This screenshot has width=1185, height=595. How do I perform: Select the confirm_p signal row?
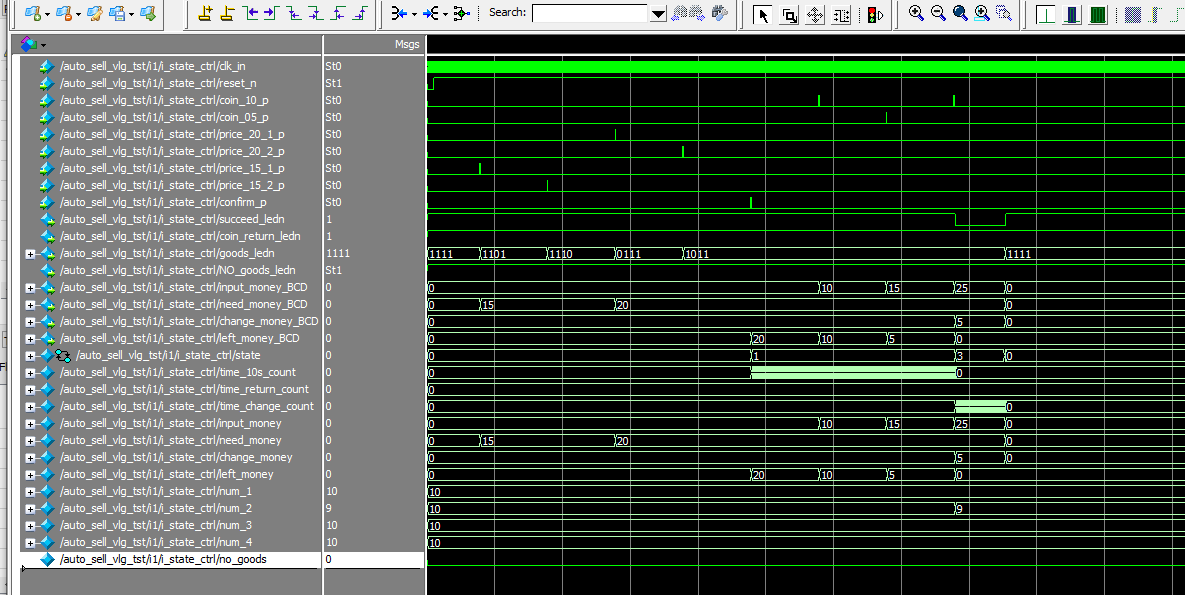(x=221, y=202)
